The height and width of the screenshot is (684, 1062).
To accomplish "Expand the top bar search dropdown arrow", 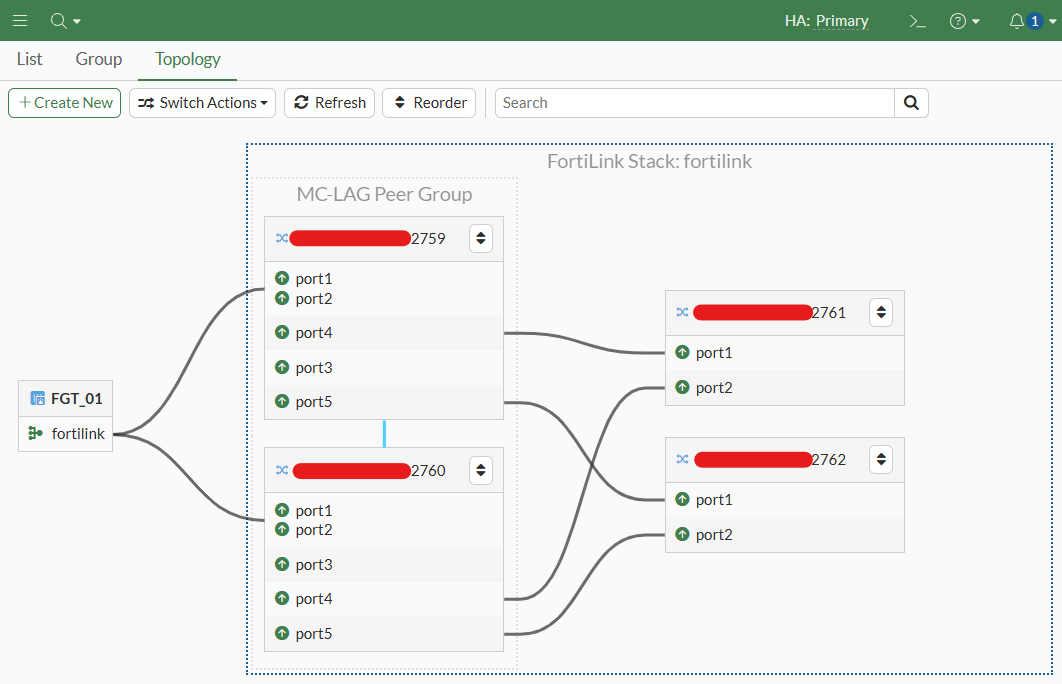I will (77, 22).
